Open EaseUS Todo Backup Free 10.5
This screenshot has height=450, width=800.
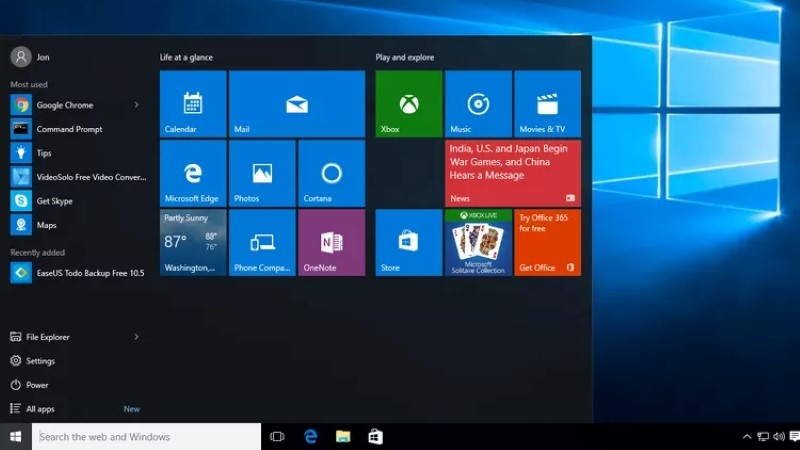[77, 273]
